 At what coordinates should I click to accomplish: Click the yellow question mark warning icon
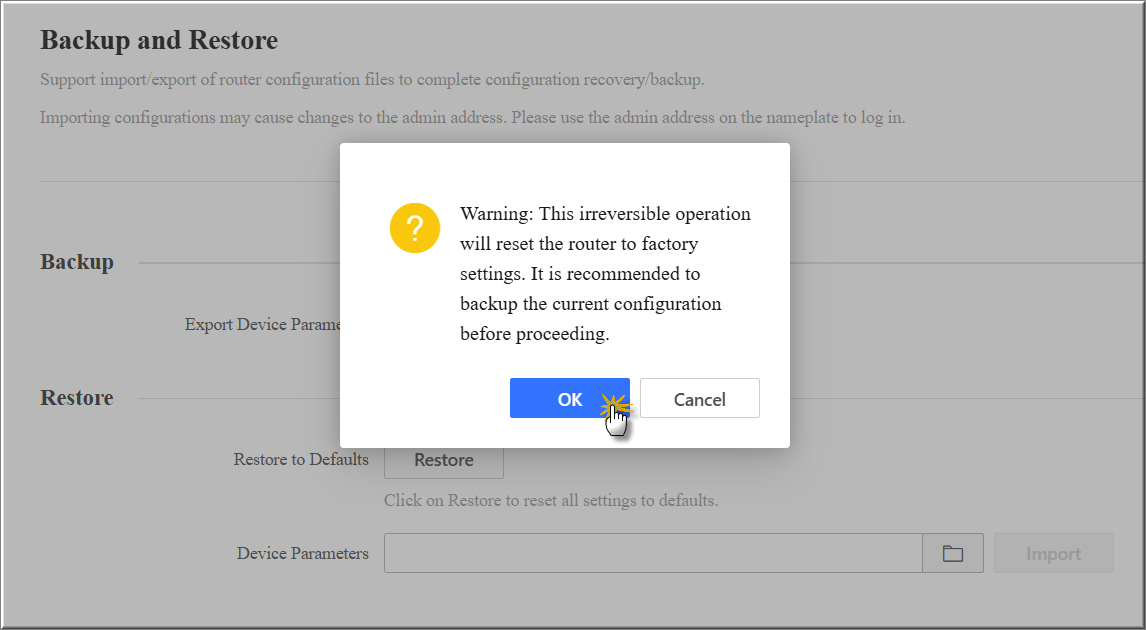(x=414, y=228)
